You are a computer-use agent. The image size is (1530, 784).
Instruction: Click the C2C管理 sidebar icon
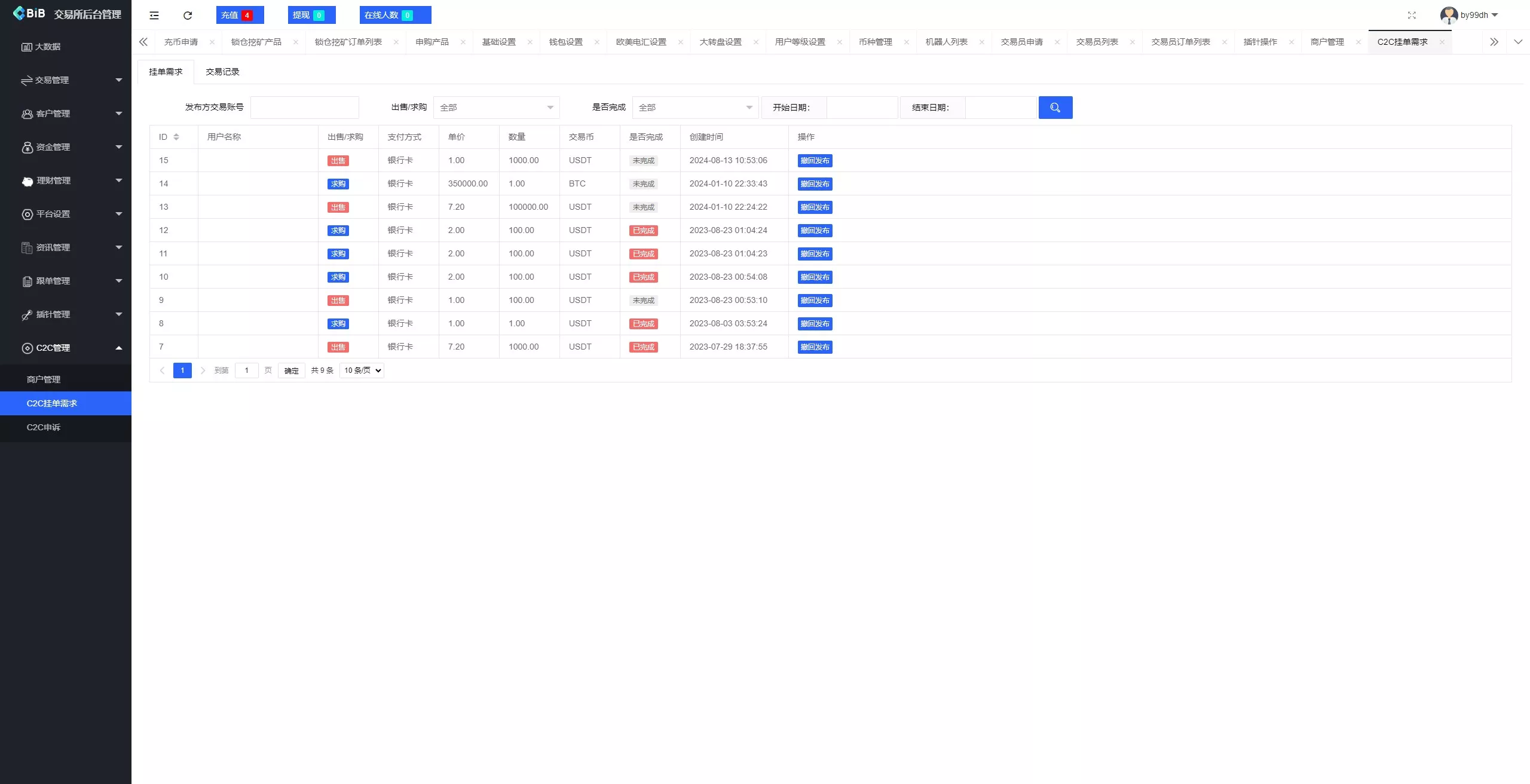click(x=27, y=348)
